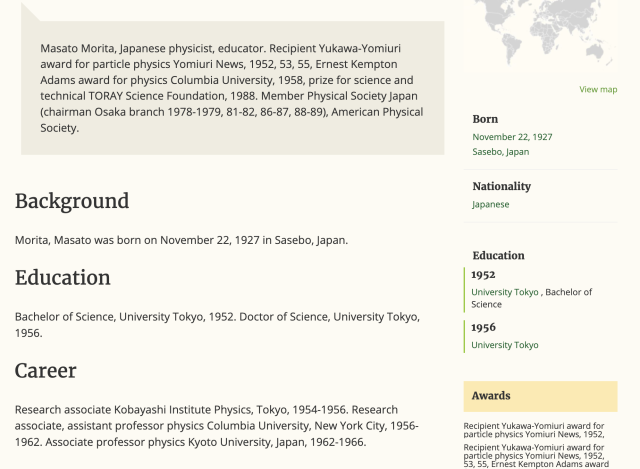Follow the Sasebo, Japan birthplace link
Viewport: 640px width, 469px height.
(x=500, y=152)
